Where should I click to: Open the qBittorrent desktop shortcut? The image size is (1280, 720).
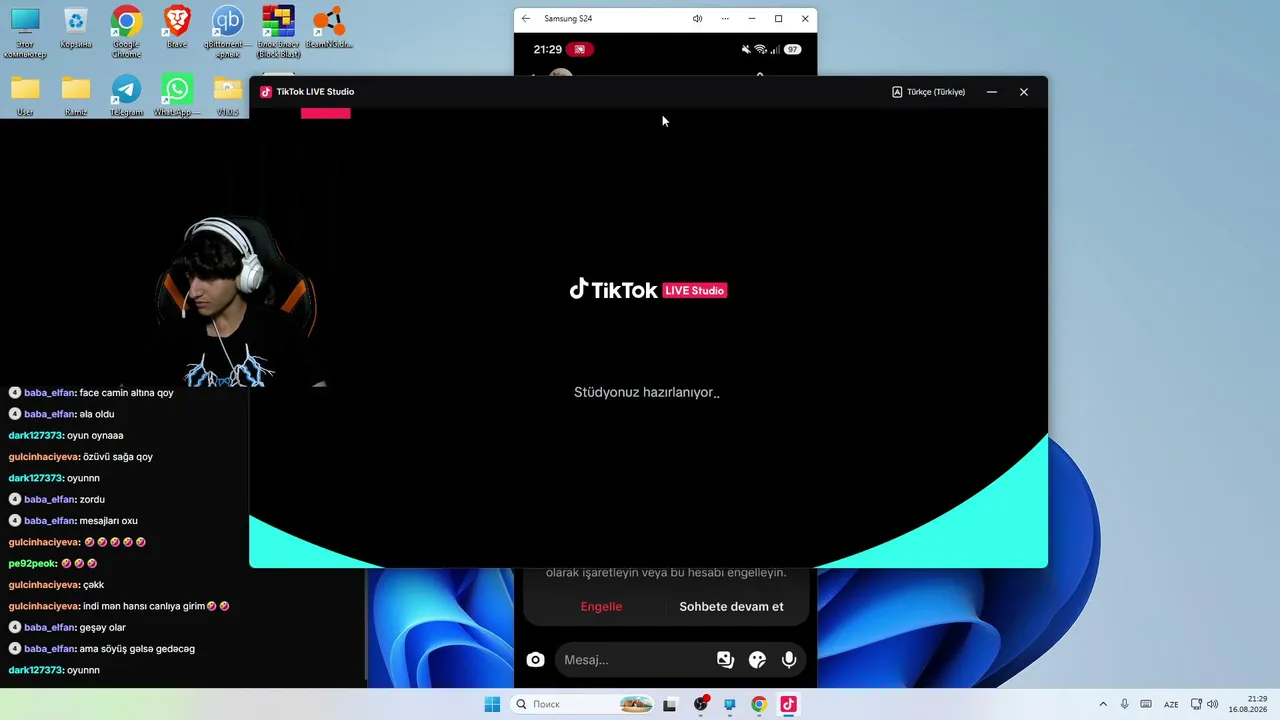tap(228, 30)
